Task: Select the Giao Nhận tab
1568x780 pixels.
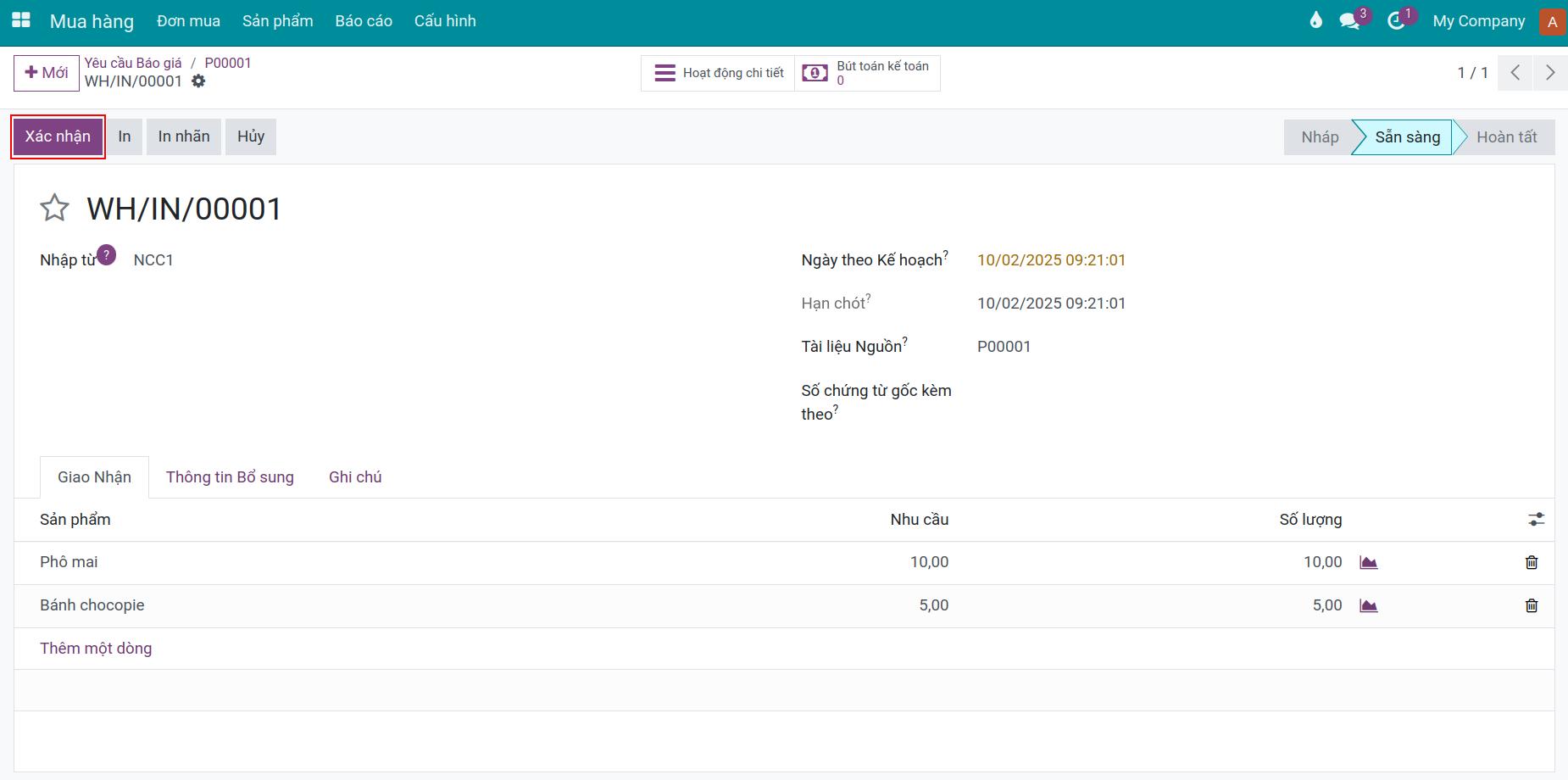Action: coord(94,477)
